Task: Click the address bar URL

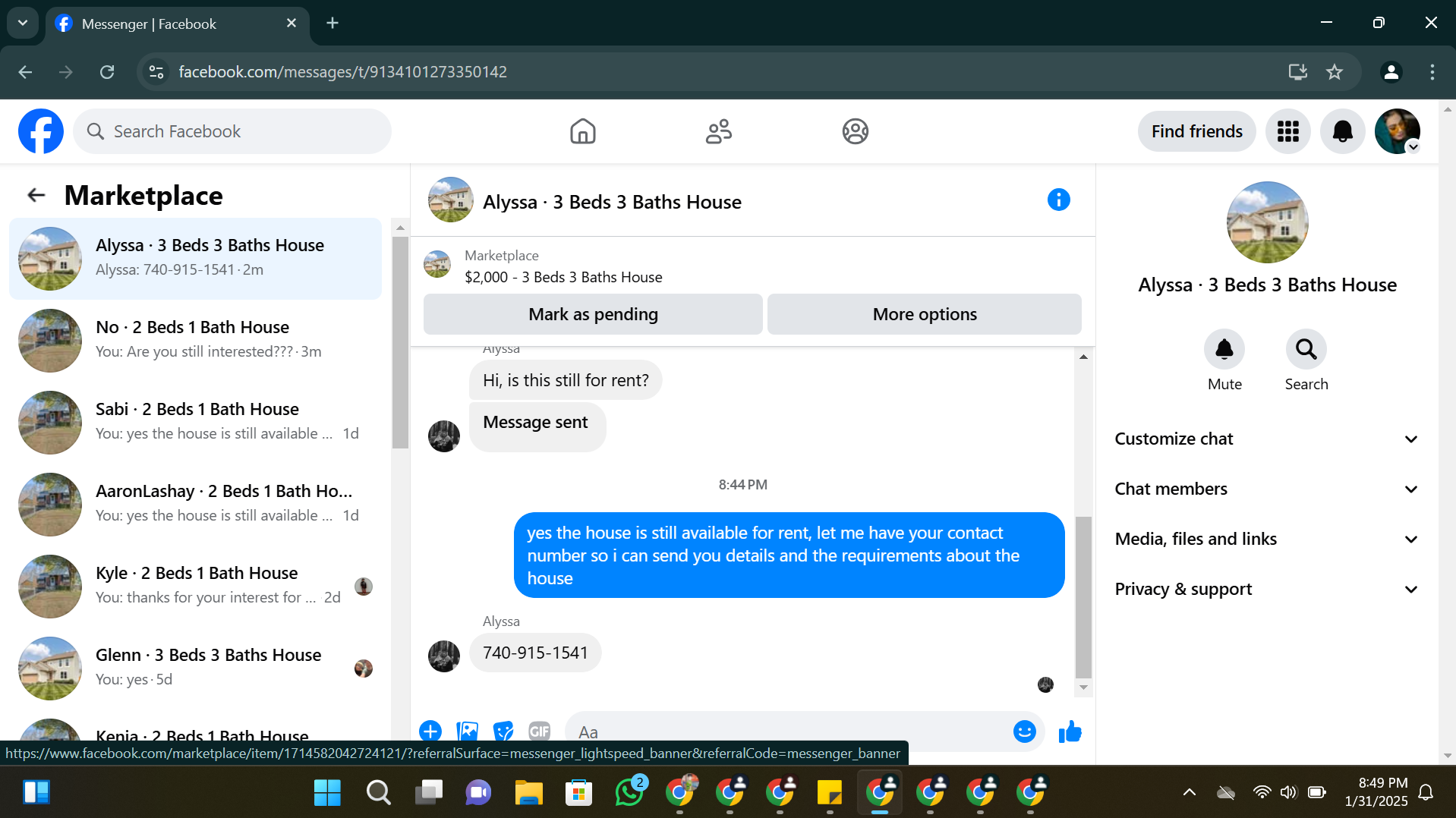Action: tap(342, 72)
